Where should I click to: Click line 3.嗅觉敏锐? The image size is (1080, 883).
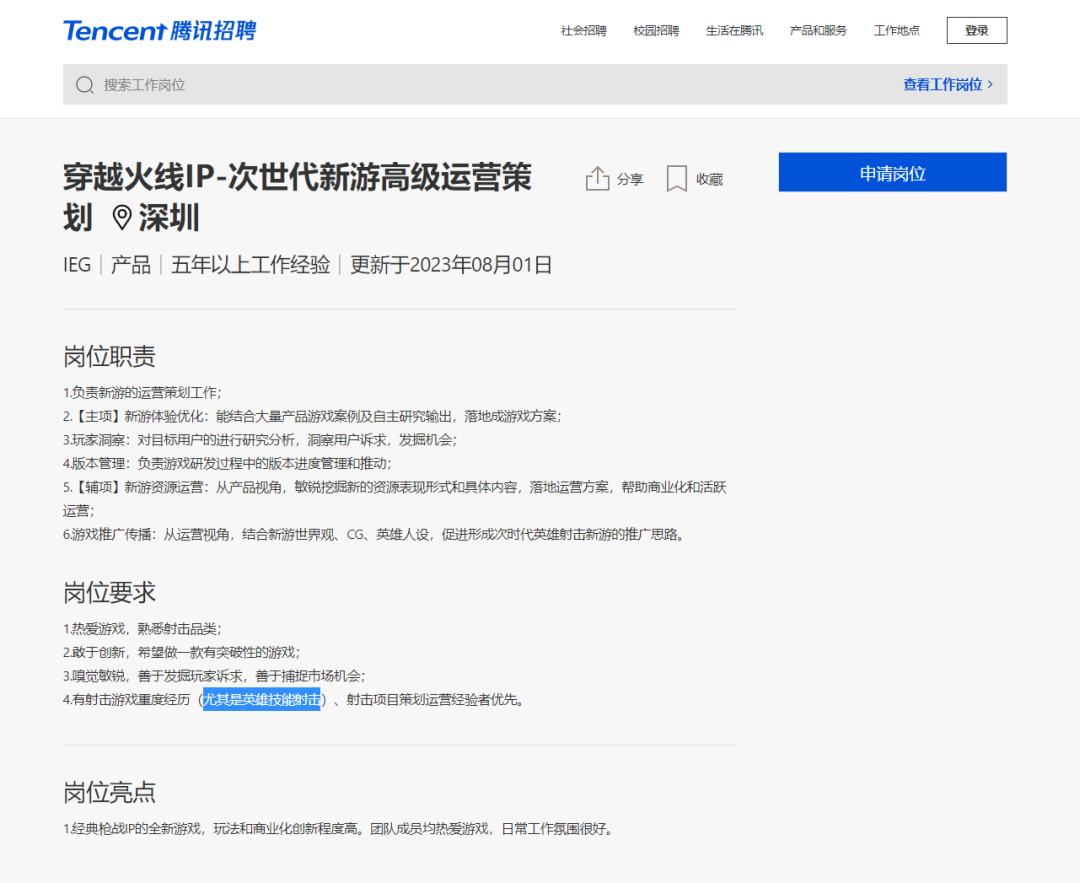[215, 676]
